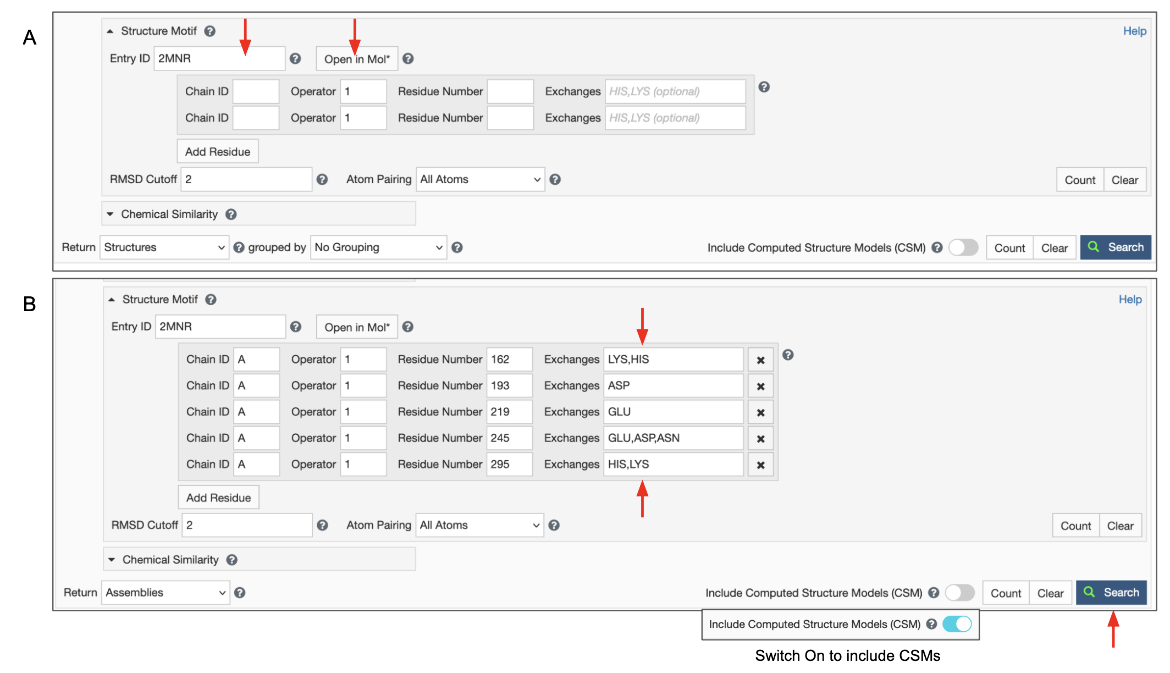Open the Return dropdown showing Assemblies
This screenshot has width=1170, height=673.
coord(165,593)
